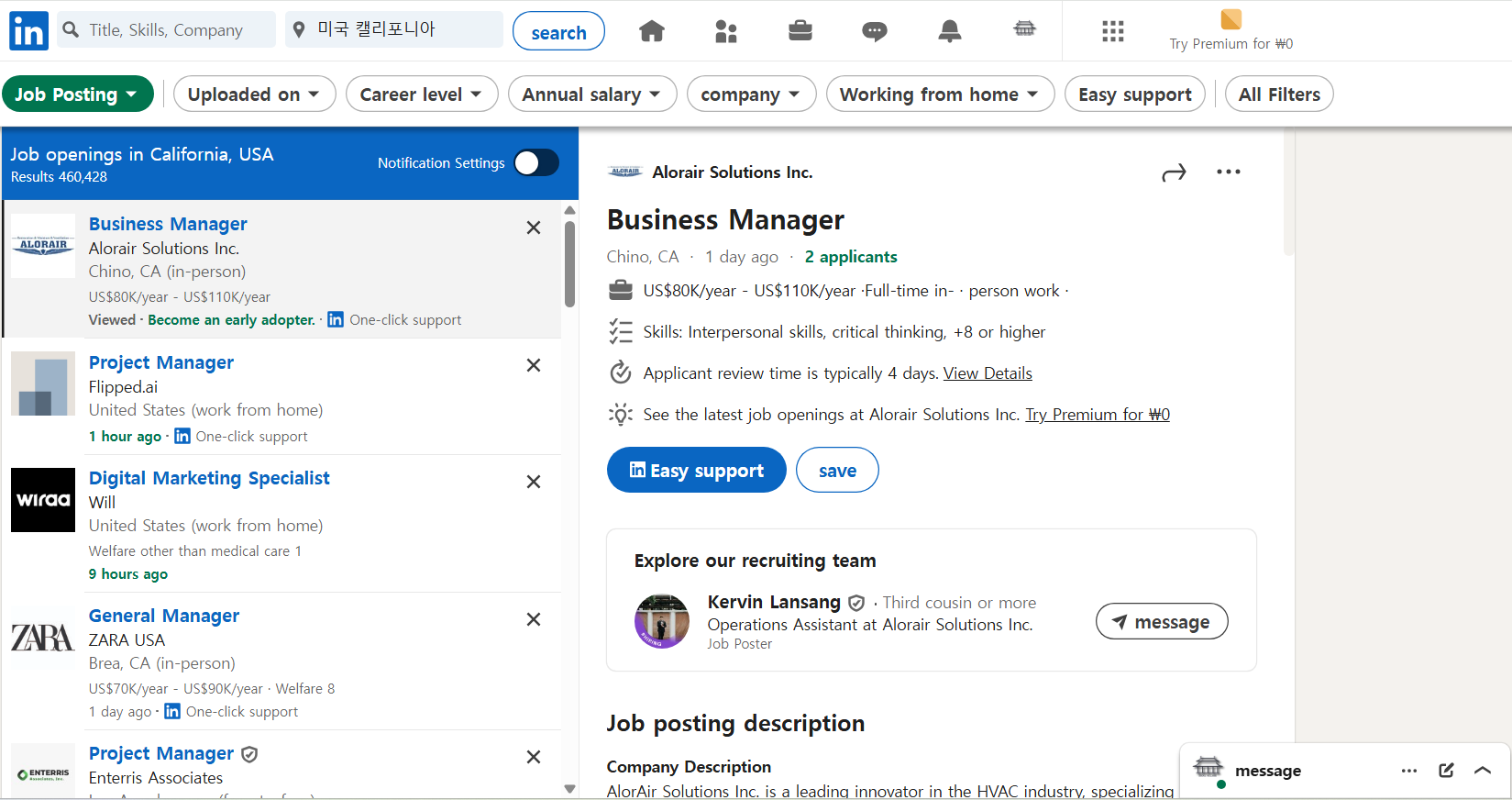Toggle Notification Settings switch
This screenshot has height=800, width=1512.
(x=536, y=162)
